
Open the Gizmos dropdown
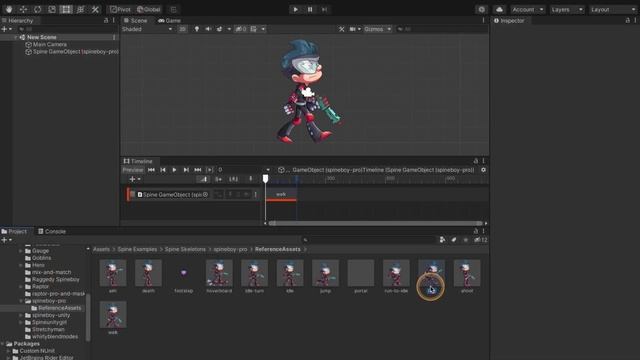(378, 29)
